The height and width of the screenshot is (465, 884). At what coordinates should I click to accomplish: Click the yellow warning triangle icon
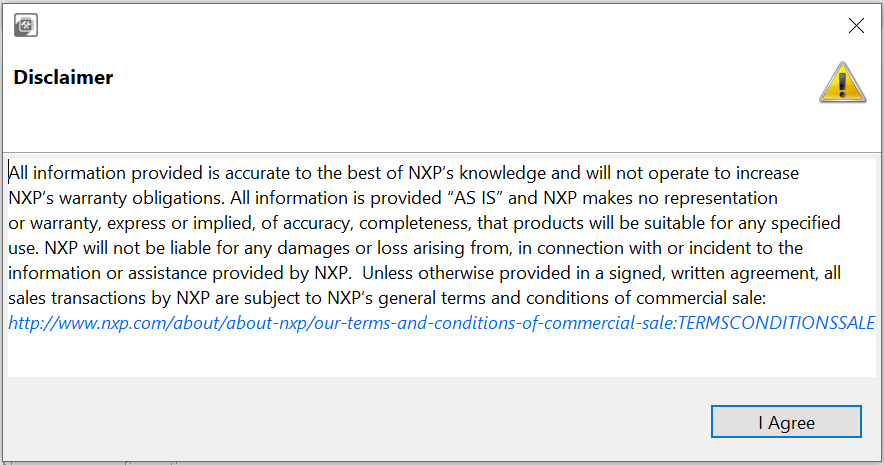tap(842, 83)
